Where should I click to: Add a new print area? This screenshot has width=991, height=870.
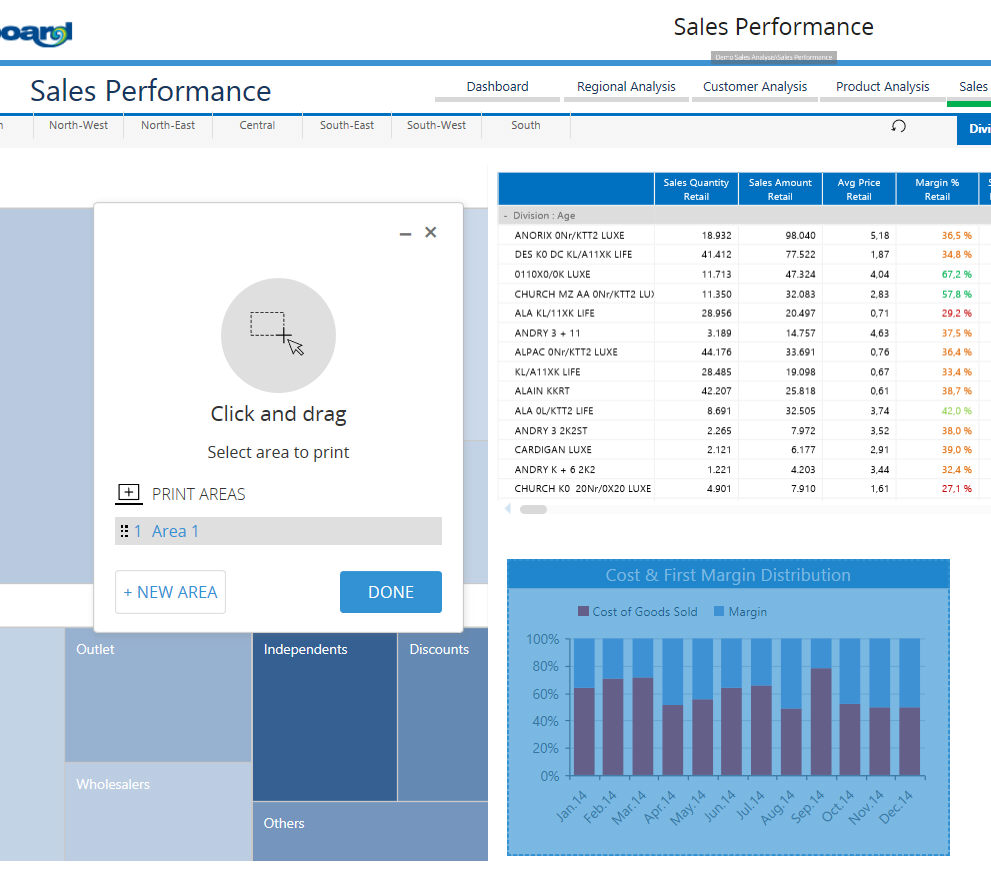[x=170, y=592]
